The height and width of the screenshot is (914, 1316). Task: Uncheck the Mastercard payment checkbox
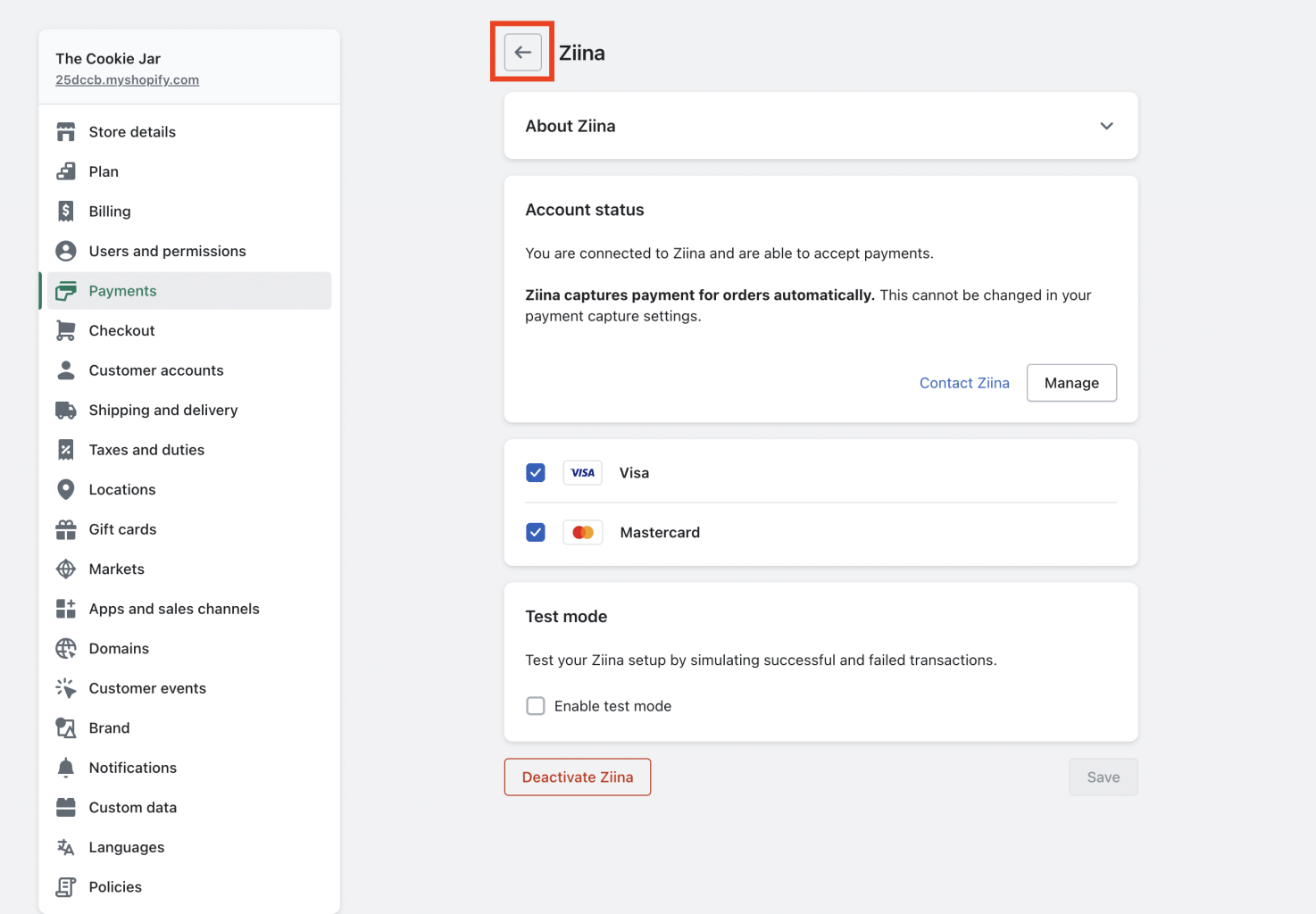point(536,532)
